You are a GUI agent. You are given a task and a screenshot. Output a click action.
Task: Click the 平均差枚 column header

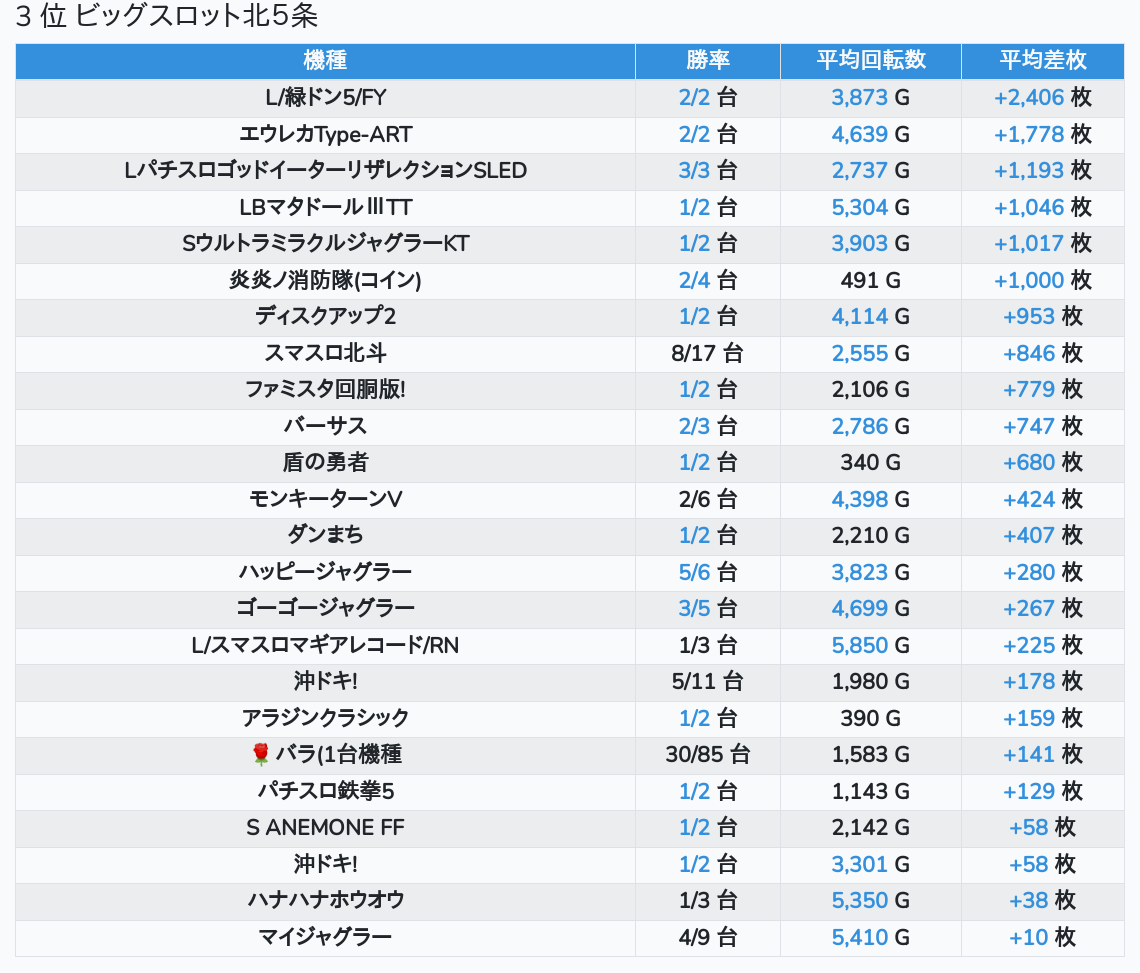[x=1043, y=60]
